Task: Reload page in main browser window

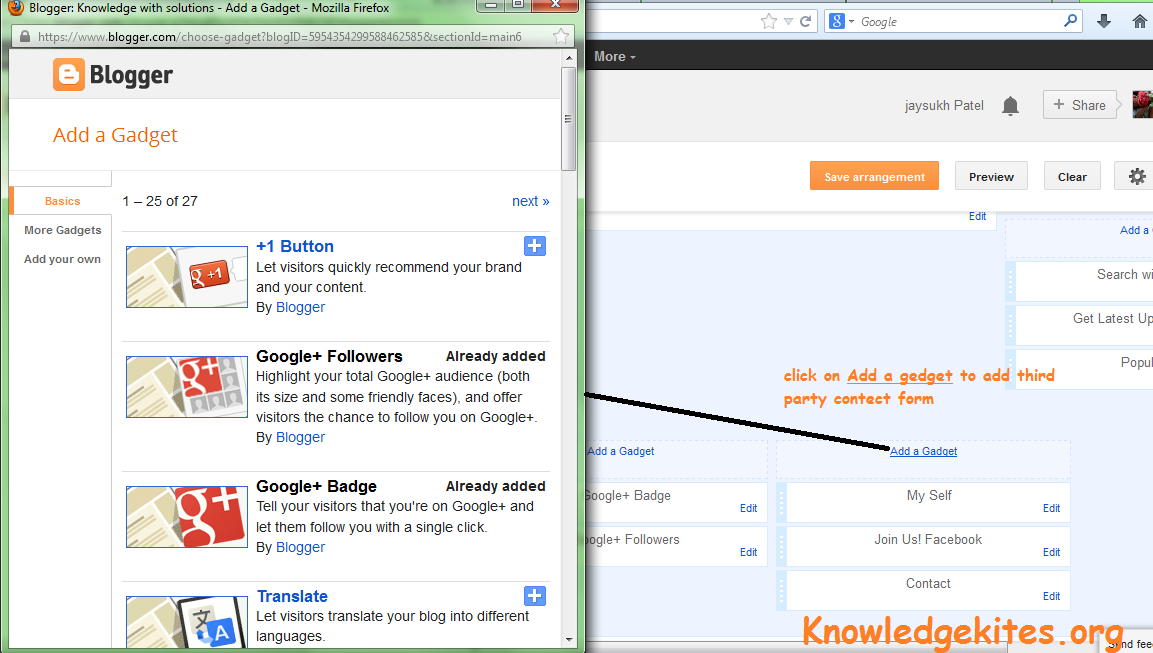Action: pyautogui.click(x=805, y=21)
